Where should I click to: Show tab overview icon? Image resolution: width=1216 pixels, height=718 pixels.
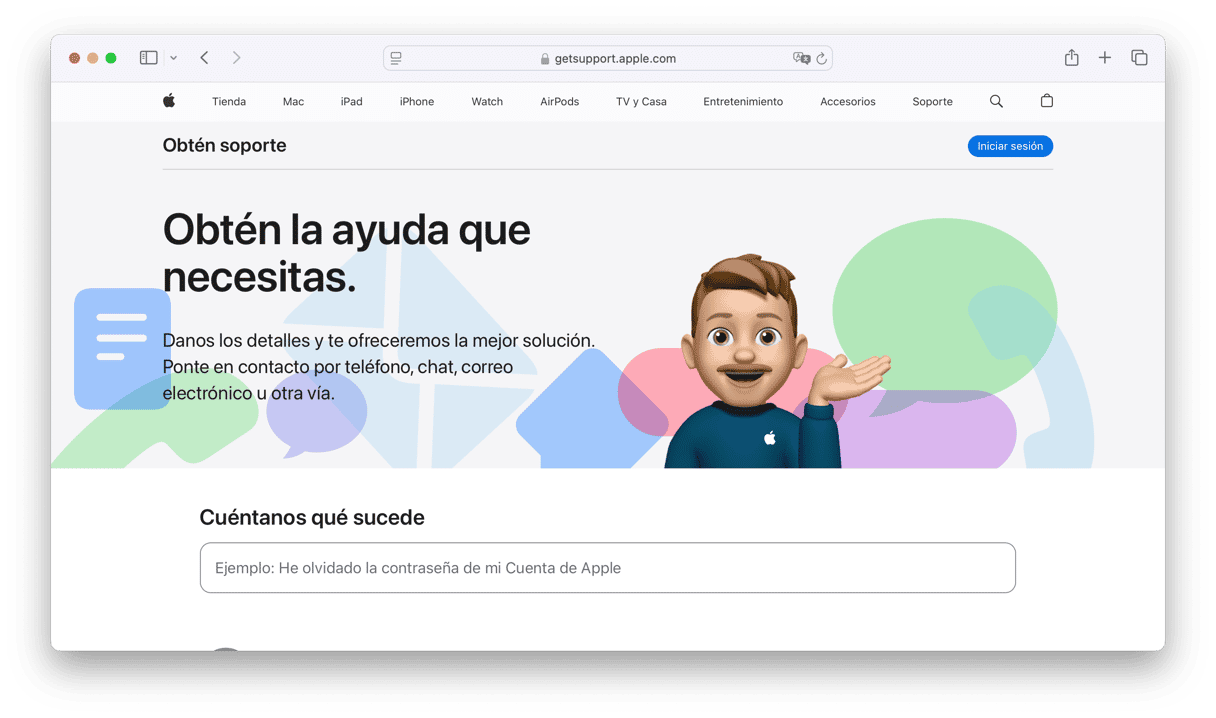(x=1139, y=58)
